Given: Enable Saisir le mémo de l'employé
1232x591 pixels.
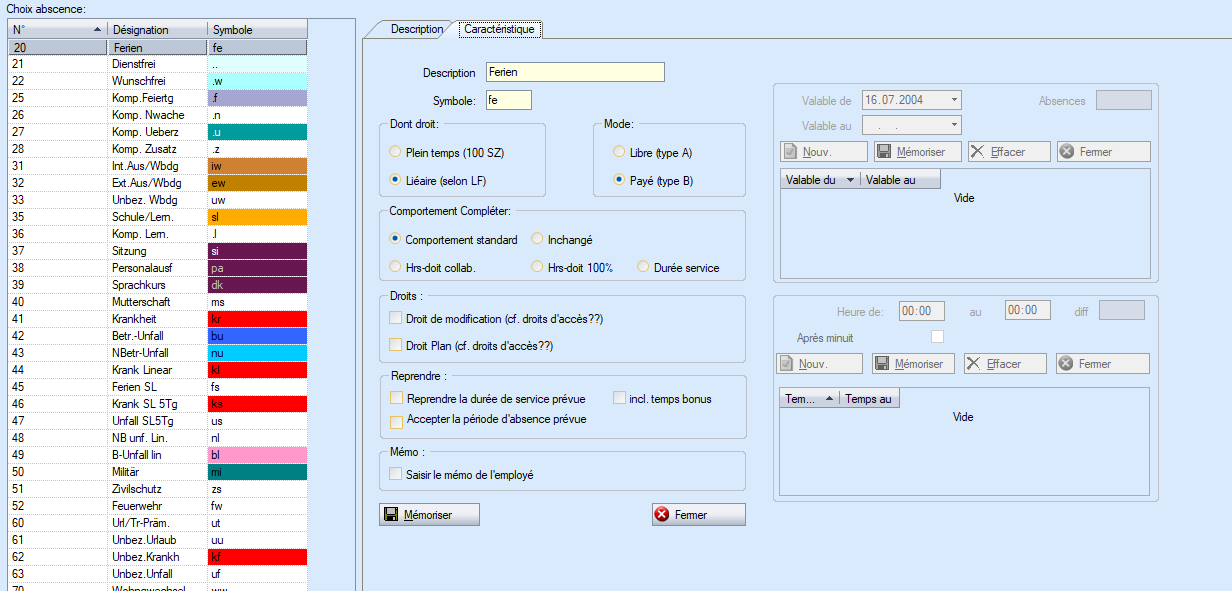Looking at the screenshot, I should (x=395, y=474).
